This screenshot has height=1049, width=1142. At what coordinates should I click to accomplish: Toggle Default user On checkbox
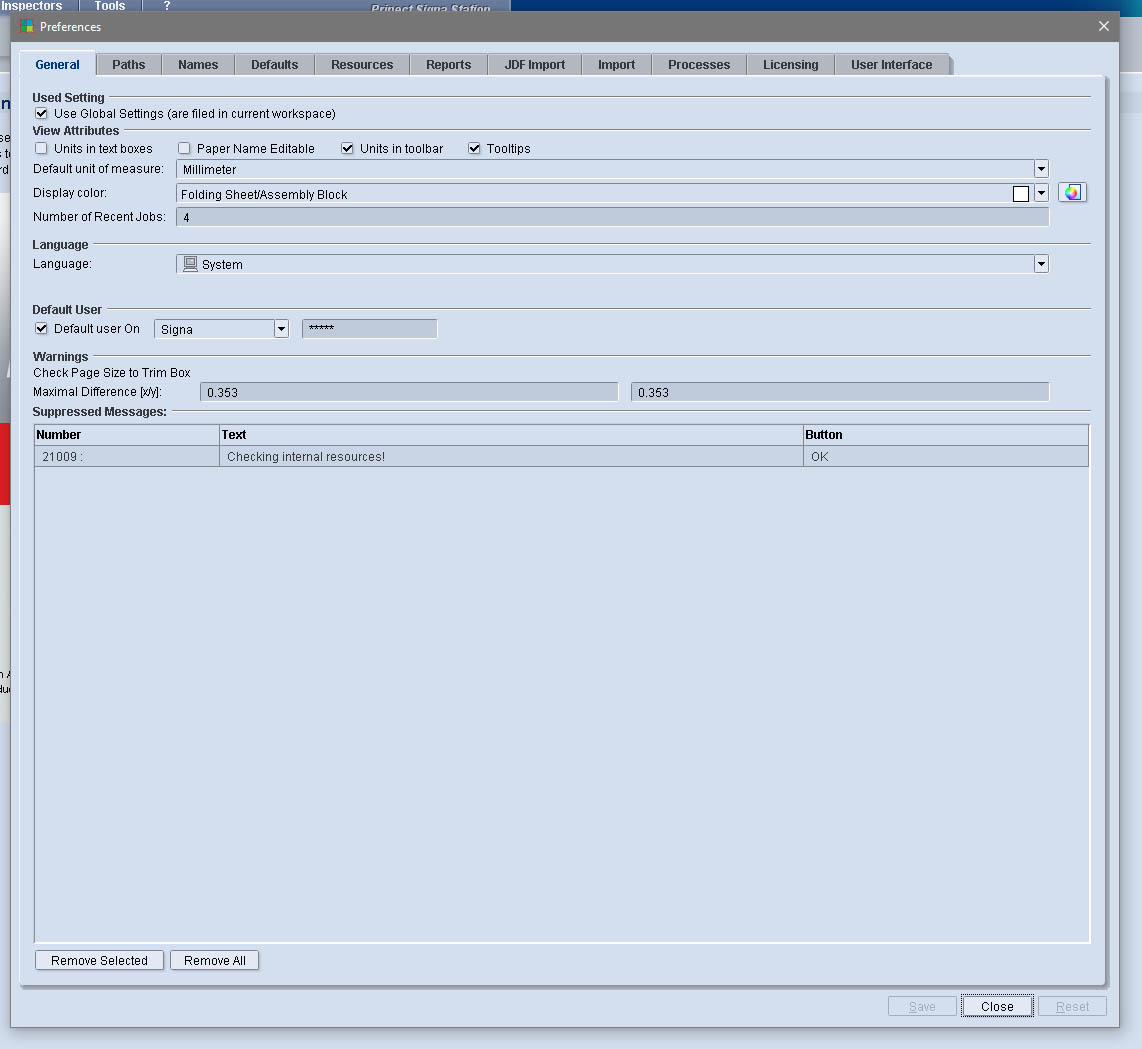(42, 329)
